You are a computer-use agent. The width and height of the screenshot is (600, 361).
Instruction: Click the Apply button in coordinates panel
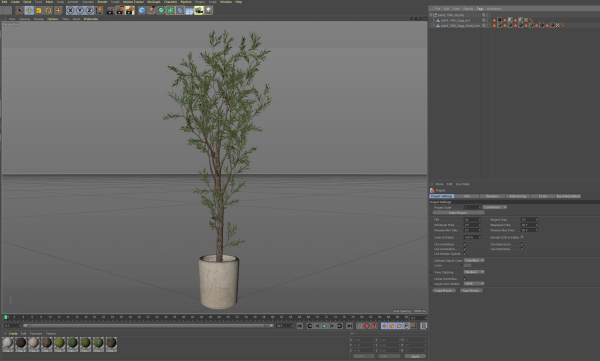point(415,356)
